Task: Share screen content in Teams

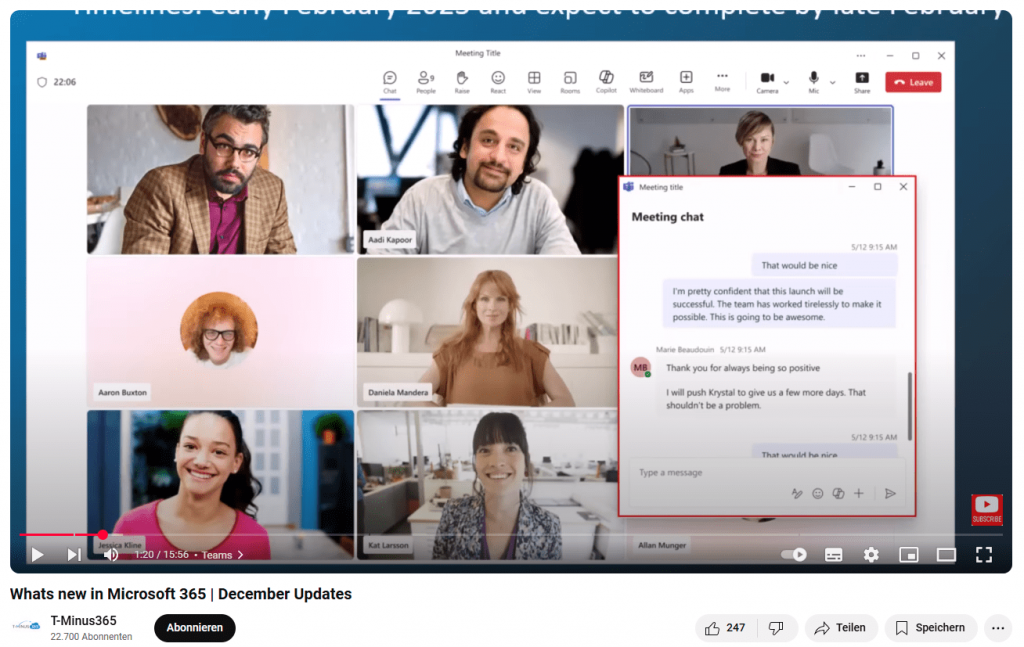Action: point(862,82)
